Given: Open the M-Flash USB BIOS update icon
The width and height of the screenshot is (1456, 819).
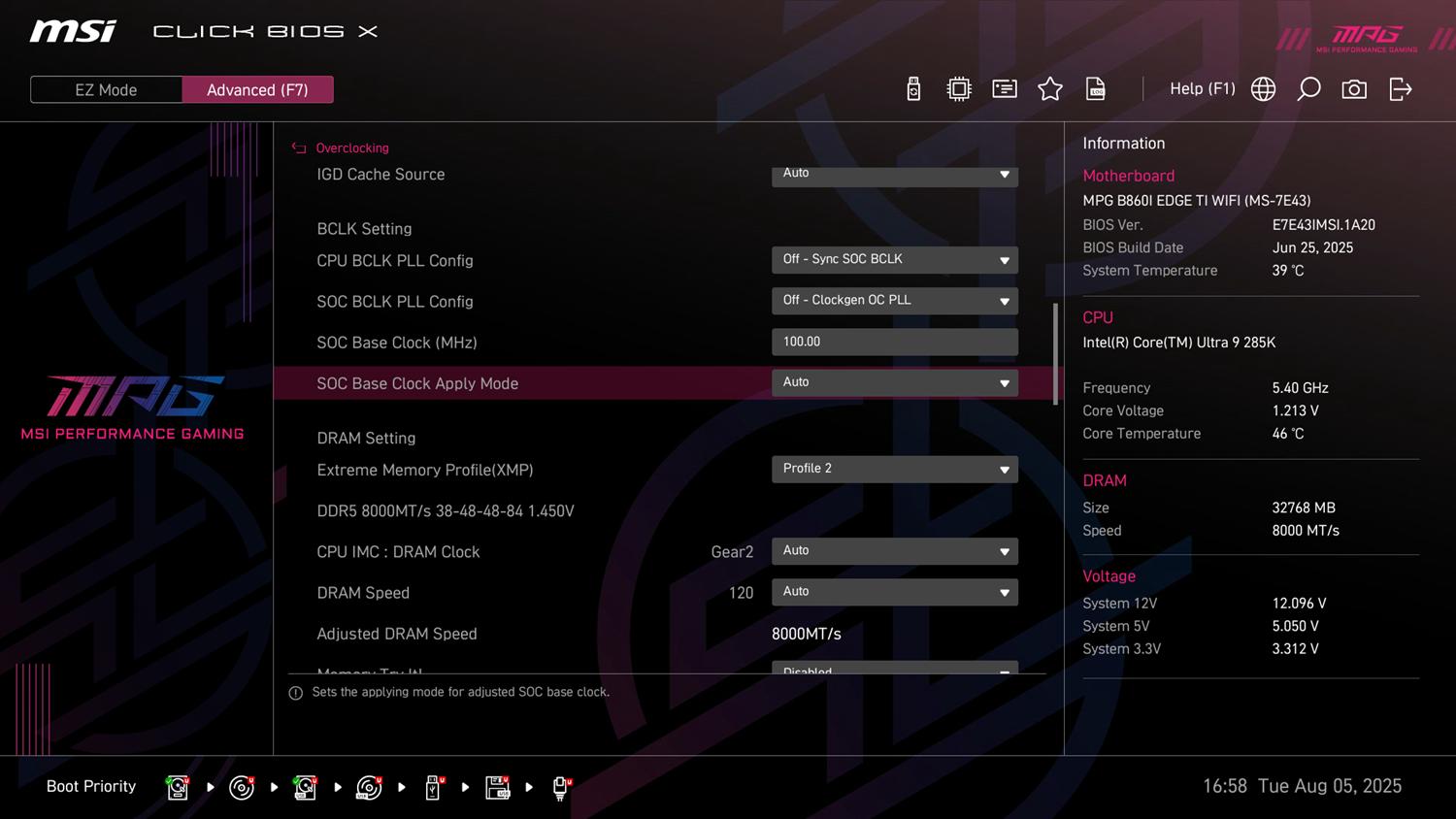Looking at the screenshot, I should click(x=913, y=89).
